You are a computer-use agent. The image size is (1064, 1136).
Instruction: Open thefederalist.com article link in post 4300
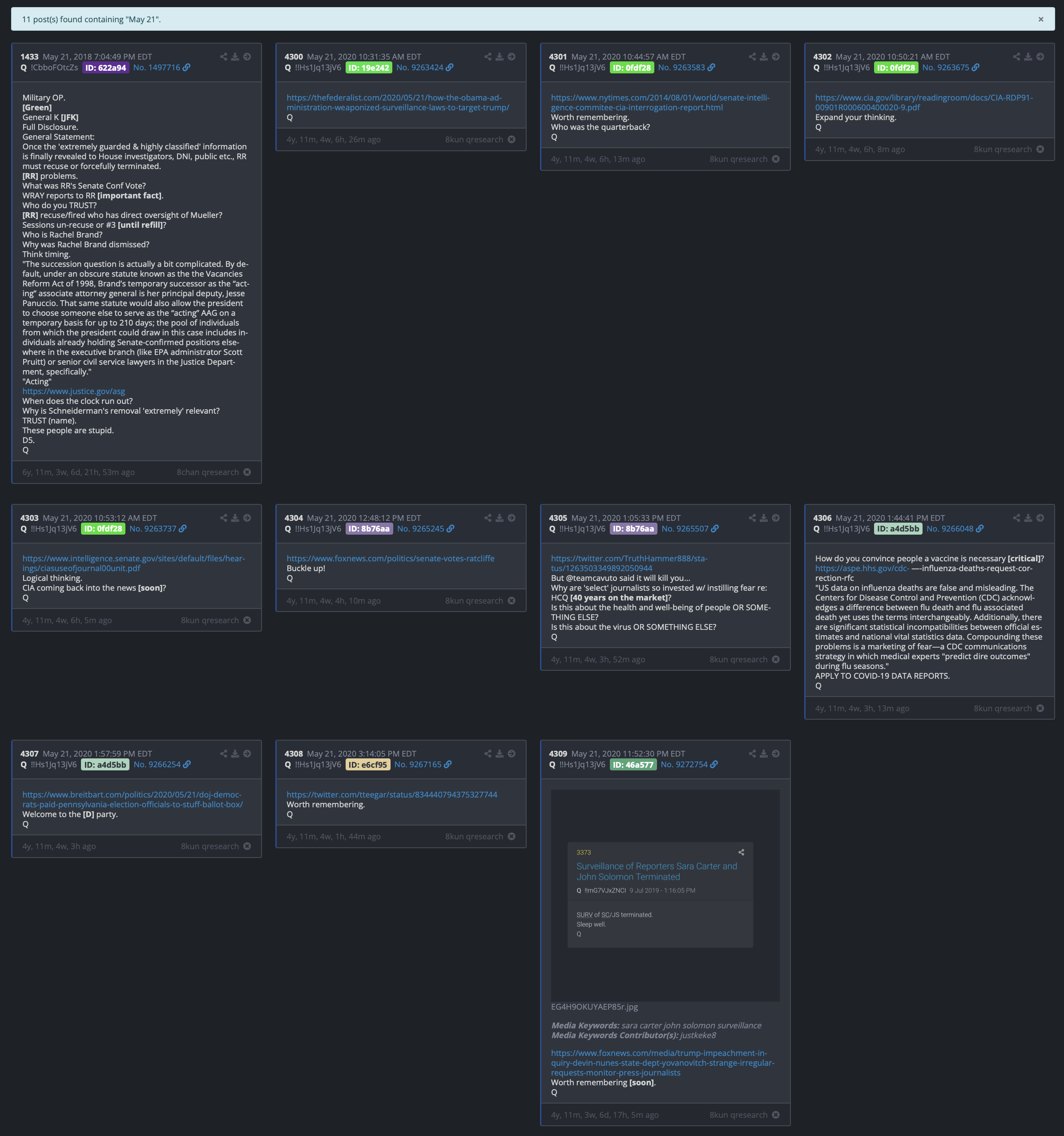click(398, 102)
